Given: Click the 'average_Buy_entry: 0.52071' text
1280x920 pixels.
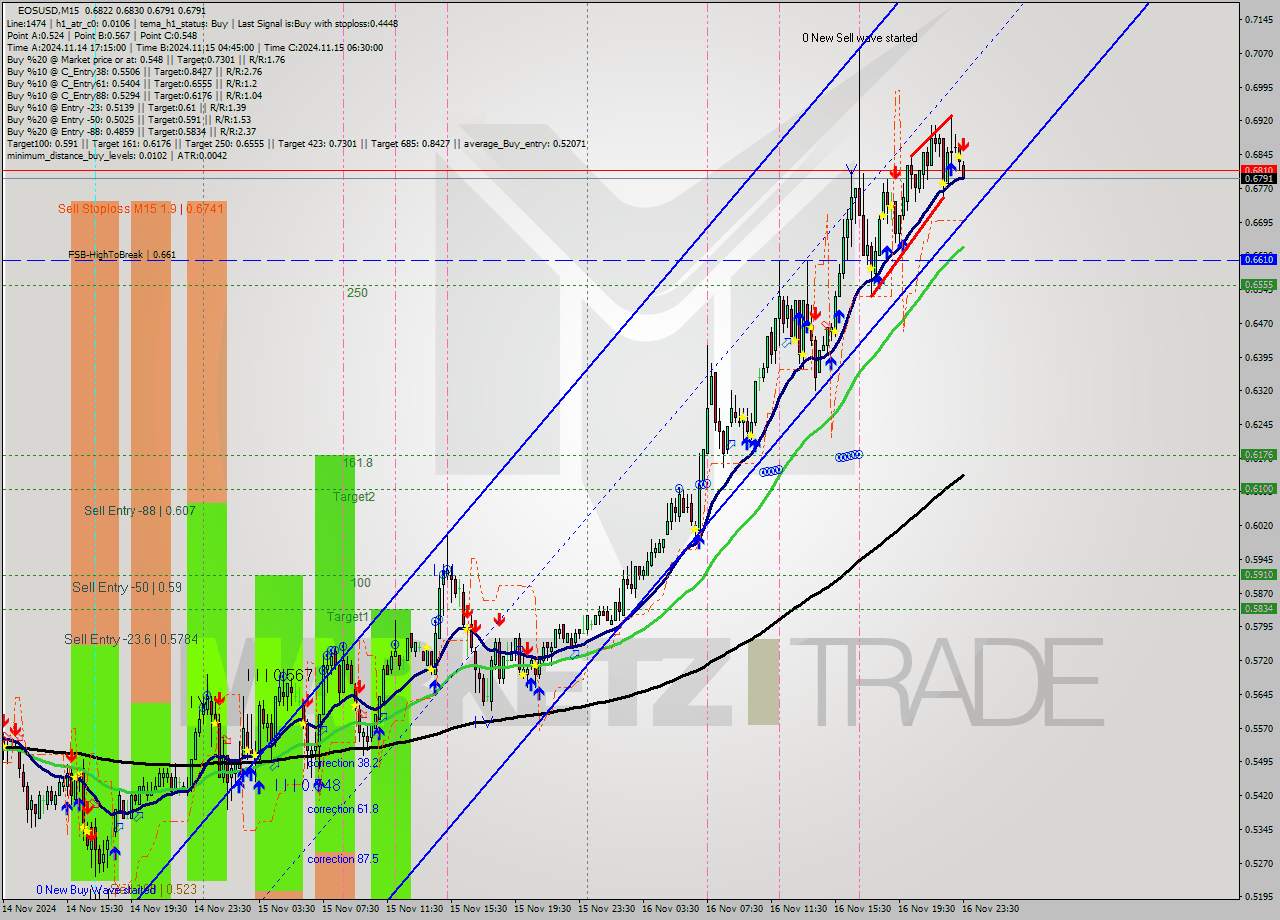Looking at the screenshot, I should pyautogui.click(x=525, y=144).
